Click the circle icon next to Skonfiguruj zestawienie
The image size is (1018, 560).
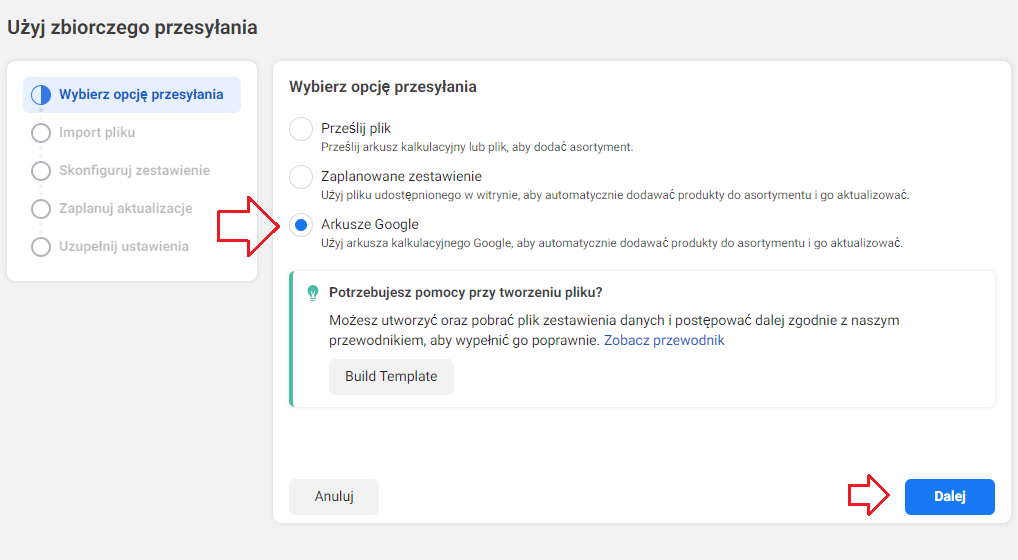pyautogui.click(x=41, y=171)
